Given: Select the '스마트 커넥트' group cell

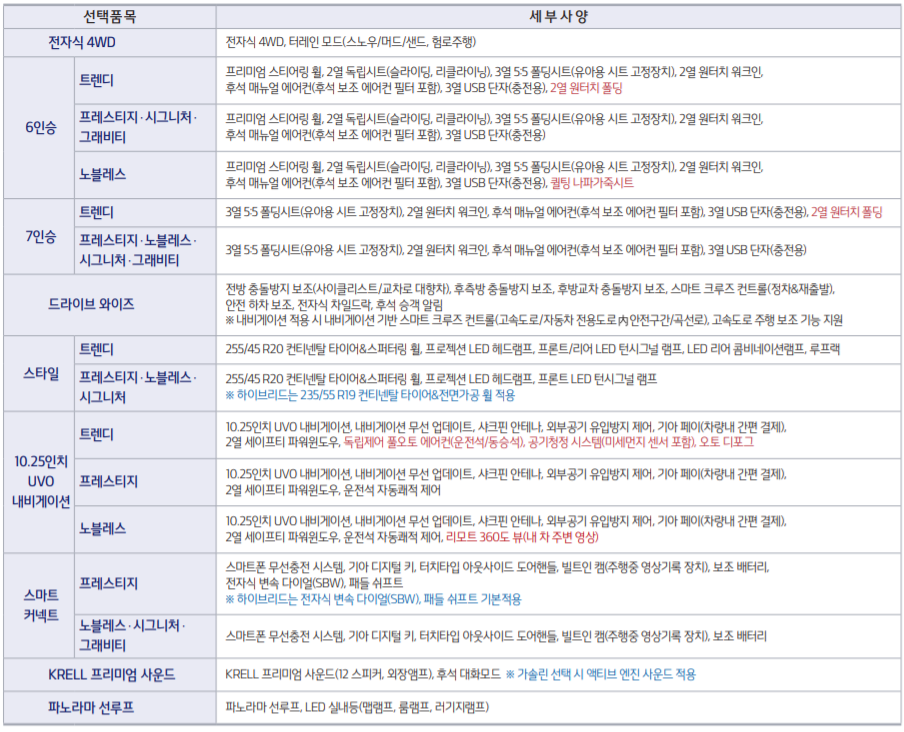Looking at the screenshot, I should (40, 605).
